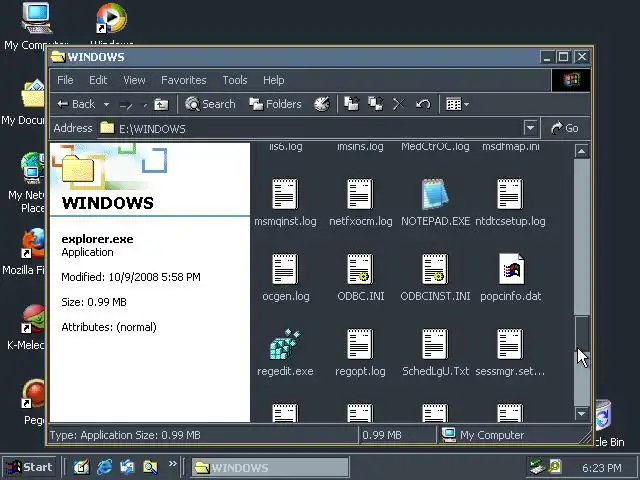Open the Back button history dropdown arrow
The image size is (640, 480).
coord(106,104)
